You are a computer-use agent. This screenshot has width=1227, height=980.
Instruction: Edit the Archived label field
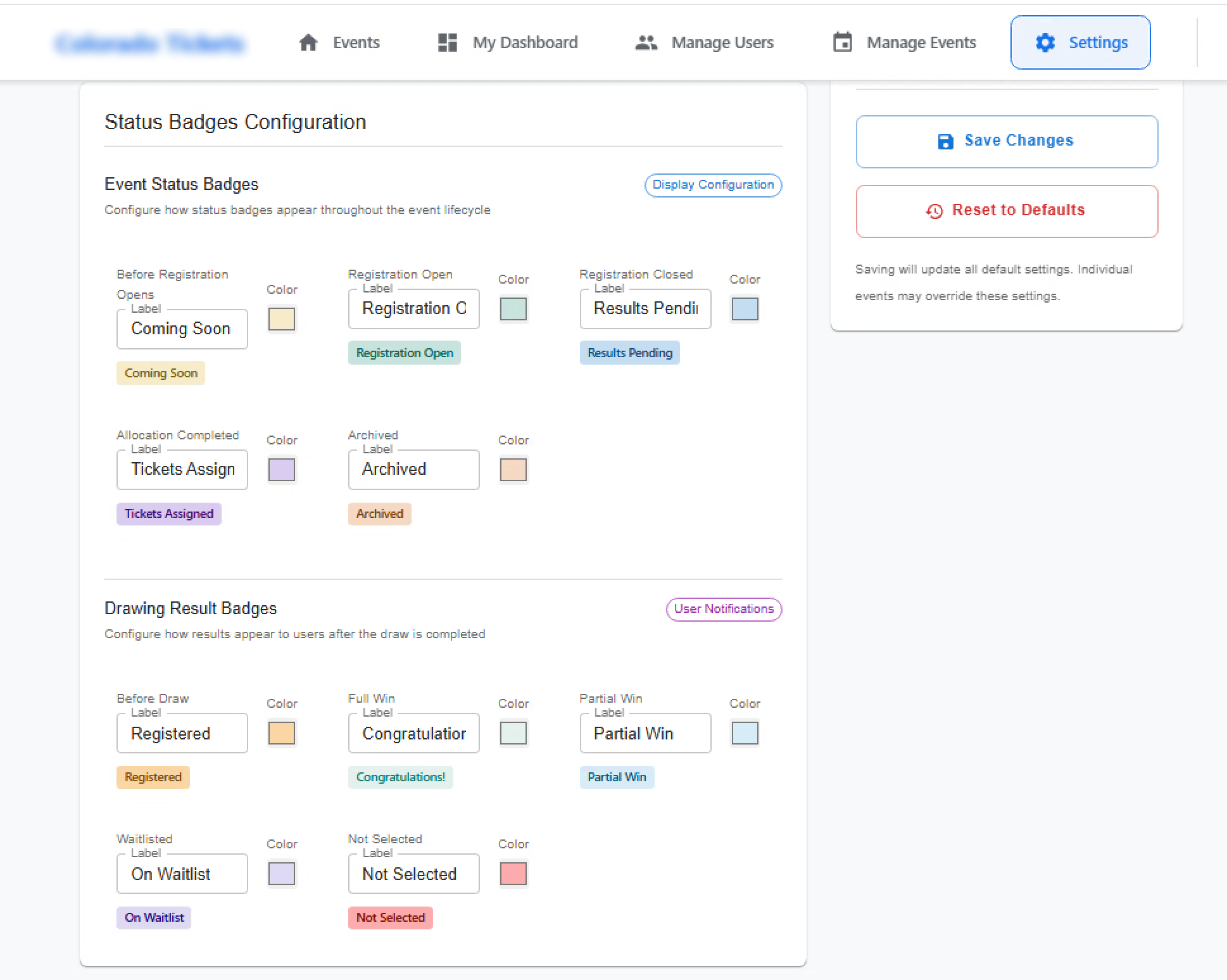click(x=413, y=469)
